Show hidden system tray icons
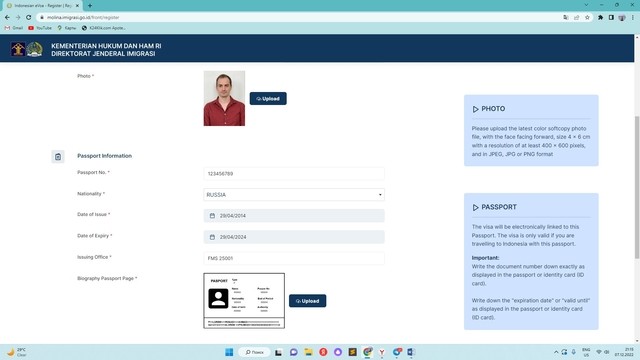Screen dimensions: 640x360 pos(556,352)
